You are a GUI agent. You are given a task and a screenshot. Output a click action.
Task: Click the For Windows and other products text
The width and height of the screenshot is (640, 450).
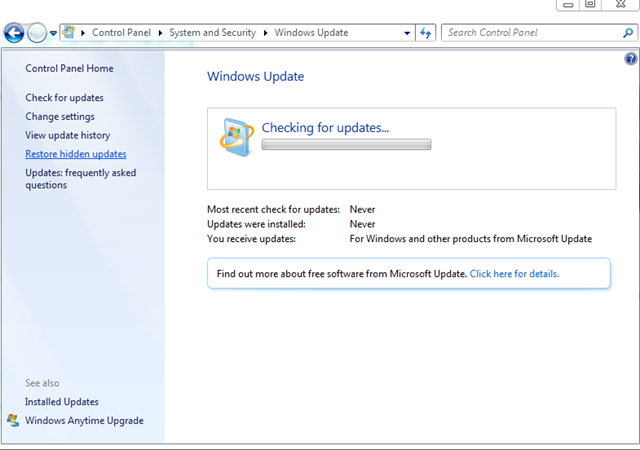tap(471, 239)
